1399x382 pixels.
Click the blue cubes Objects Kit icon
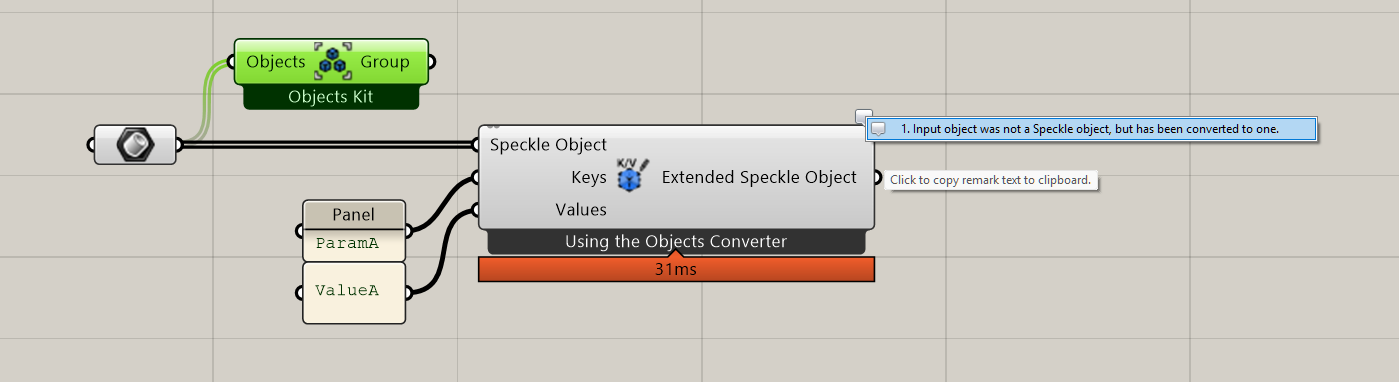332,62
